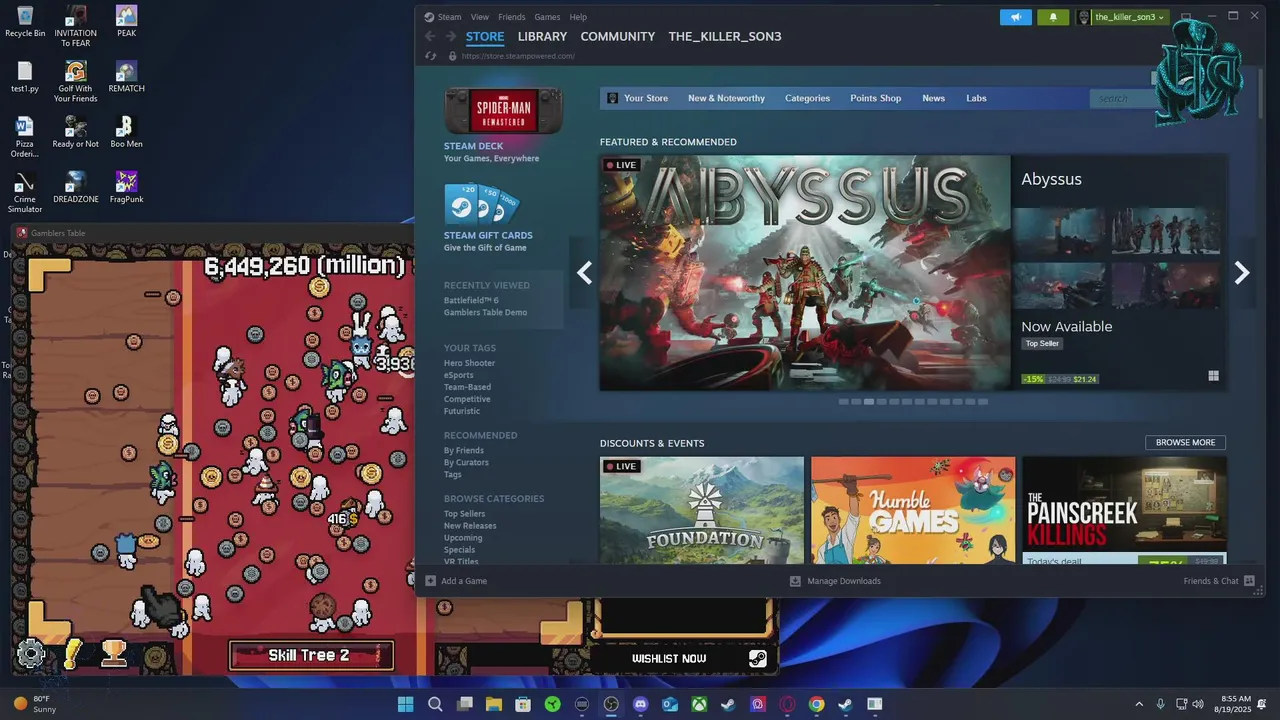Go forward with Steam's forward arrow
The image size is (1280, 720).
tap(451, 36)
